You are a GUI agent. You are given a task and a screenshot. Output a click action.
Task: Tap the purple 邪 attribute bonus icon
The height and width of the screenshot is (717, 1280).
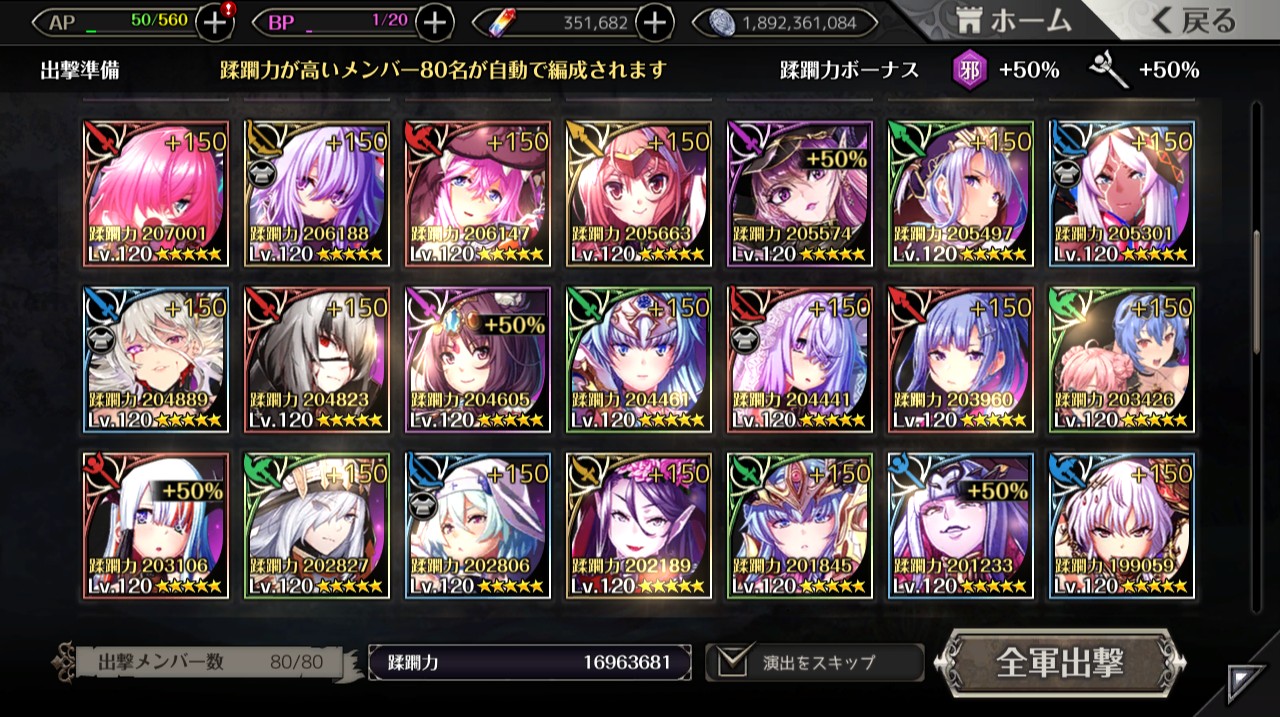(968, 70)
